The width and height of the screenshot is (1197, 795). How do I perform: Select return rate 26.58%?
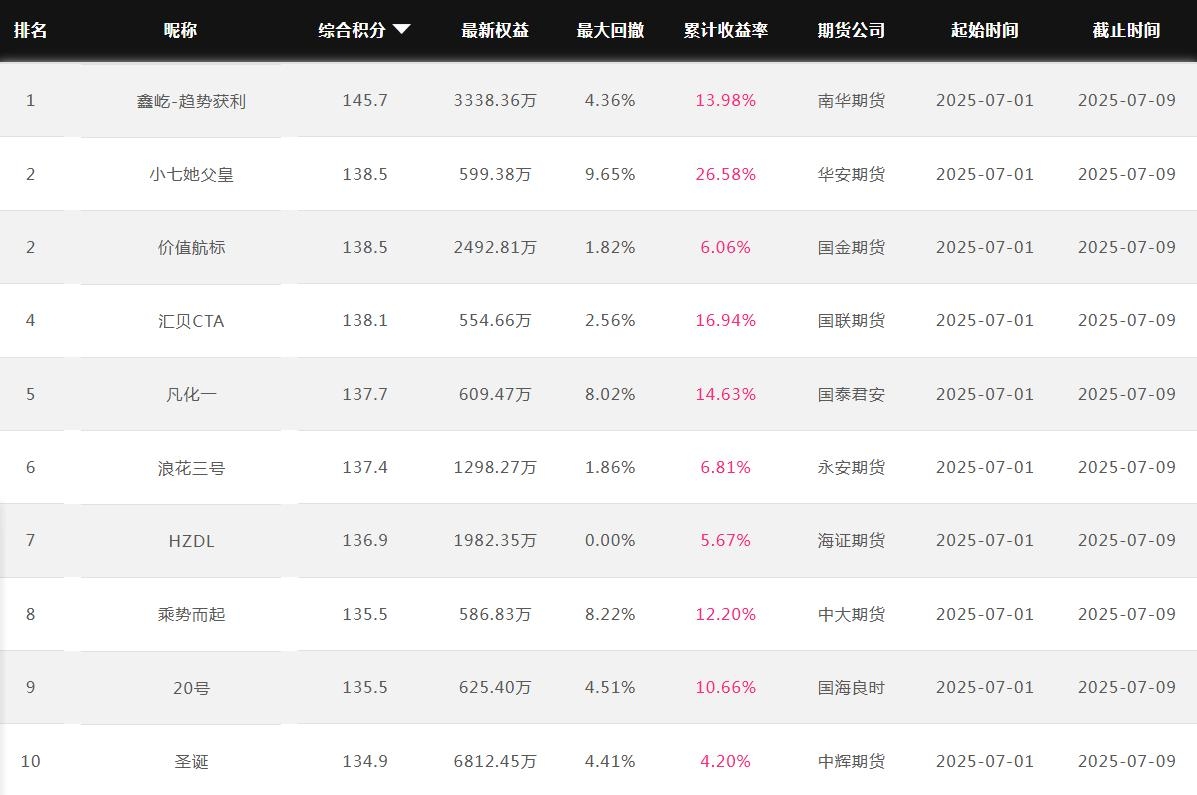click(725, 174)
